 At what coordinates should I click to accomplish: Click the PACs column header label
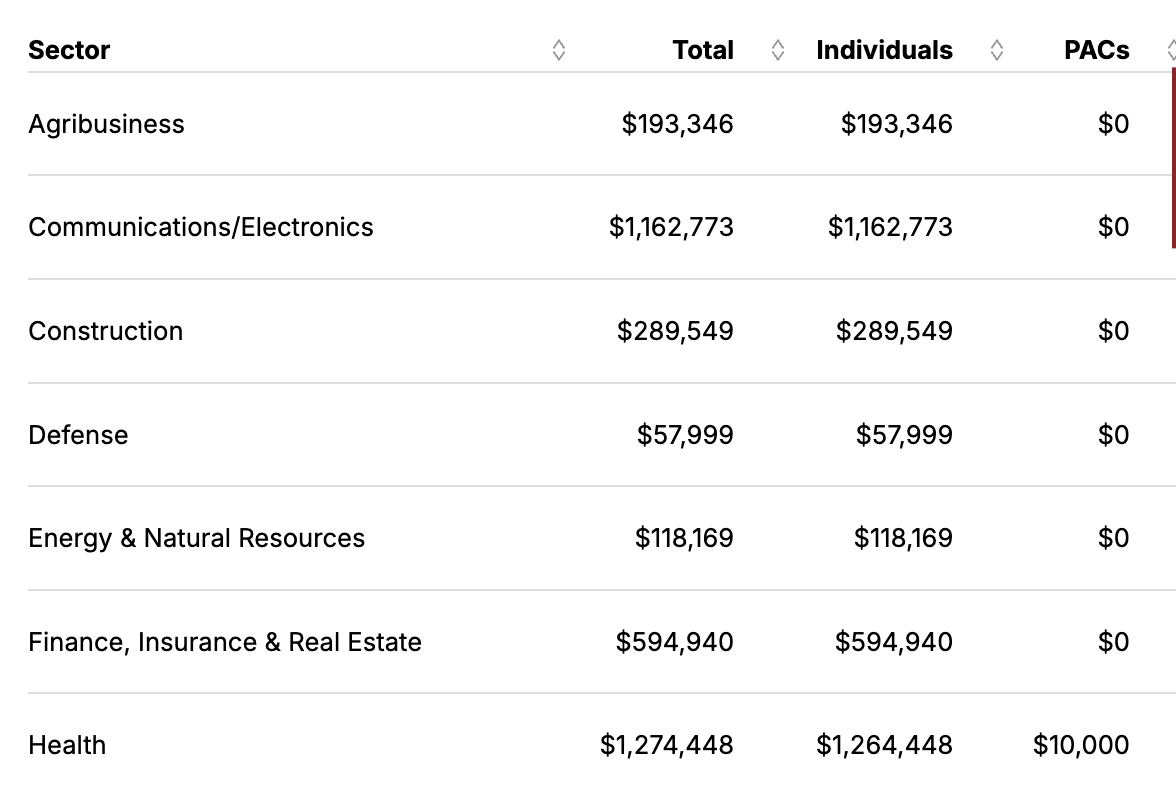[1096, 50]
